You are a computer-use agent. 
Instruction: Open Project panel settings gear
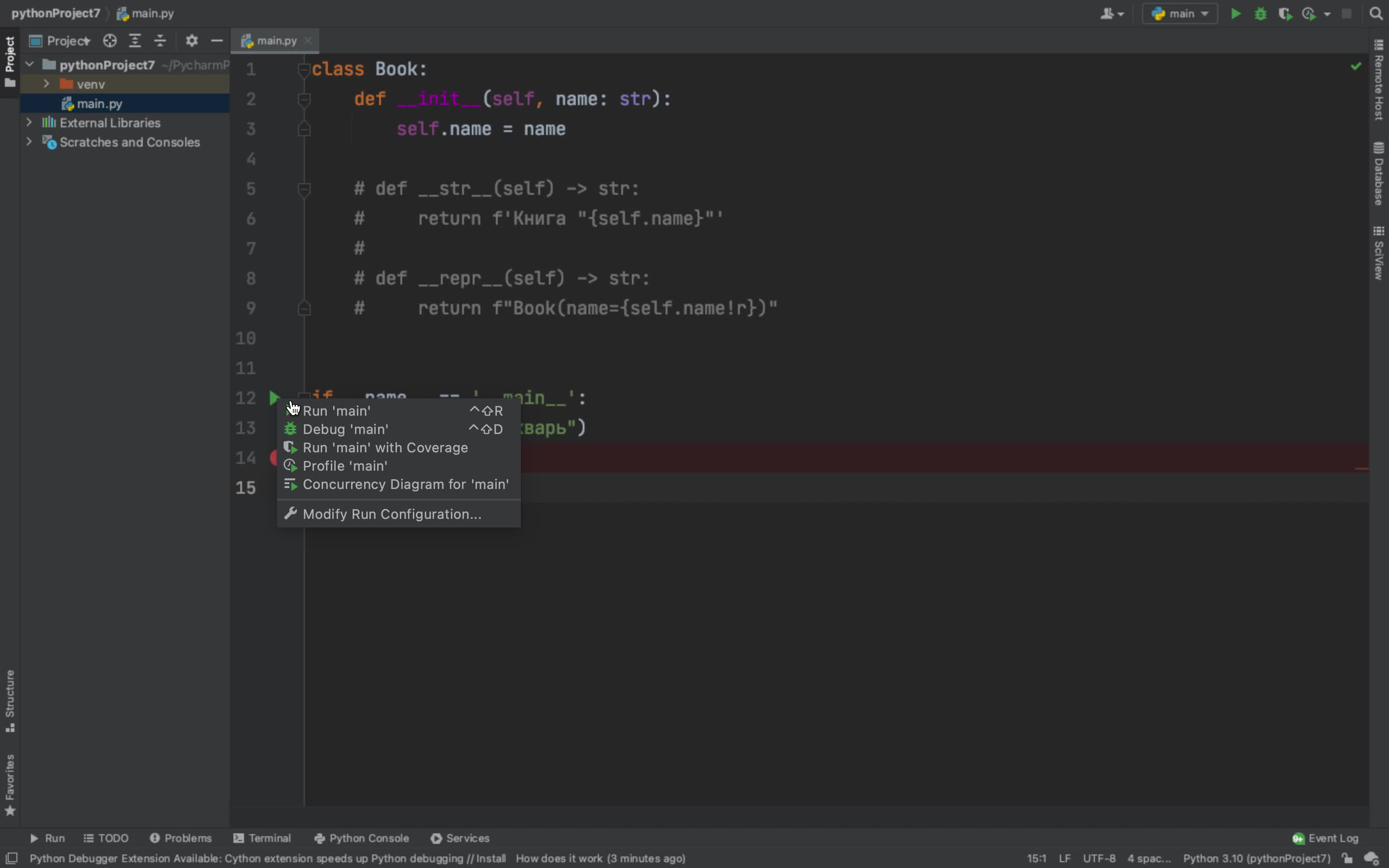point(191,41)
